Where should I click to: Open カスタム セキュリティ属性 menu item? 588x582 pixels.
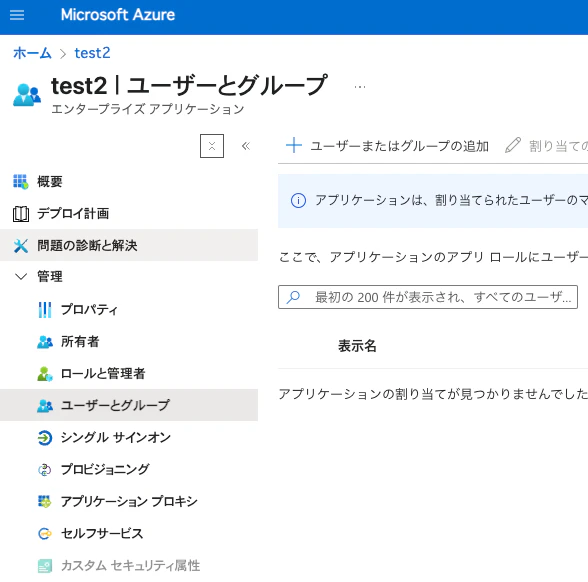[x=129, y=566]
